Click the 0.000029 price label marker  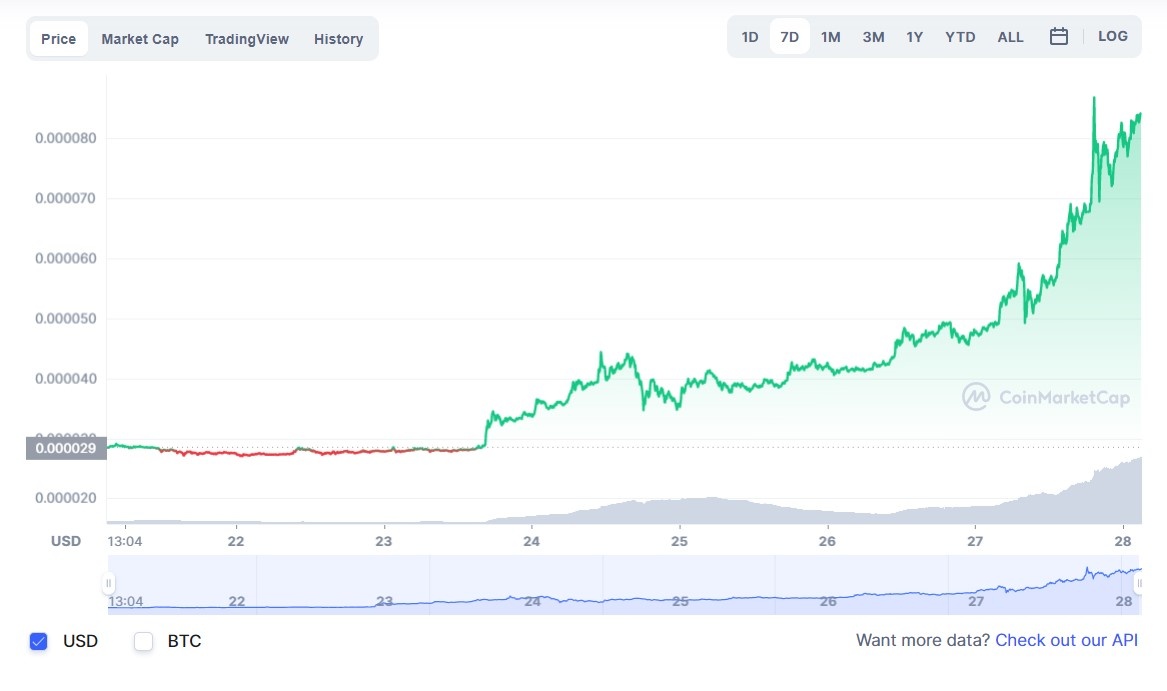click(x=66, y=448)
